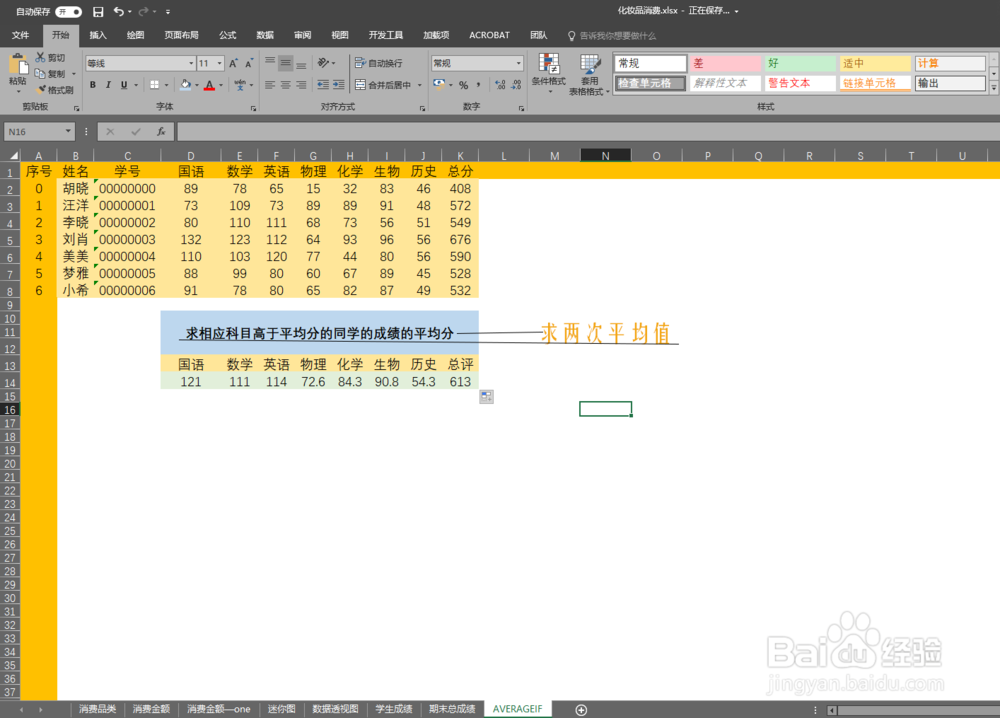Center text horizontally in the ribbon
This screenshot has height=718, width=1000.
pos(285,85)
